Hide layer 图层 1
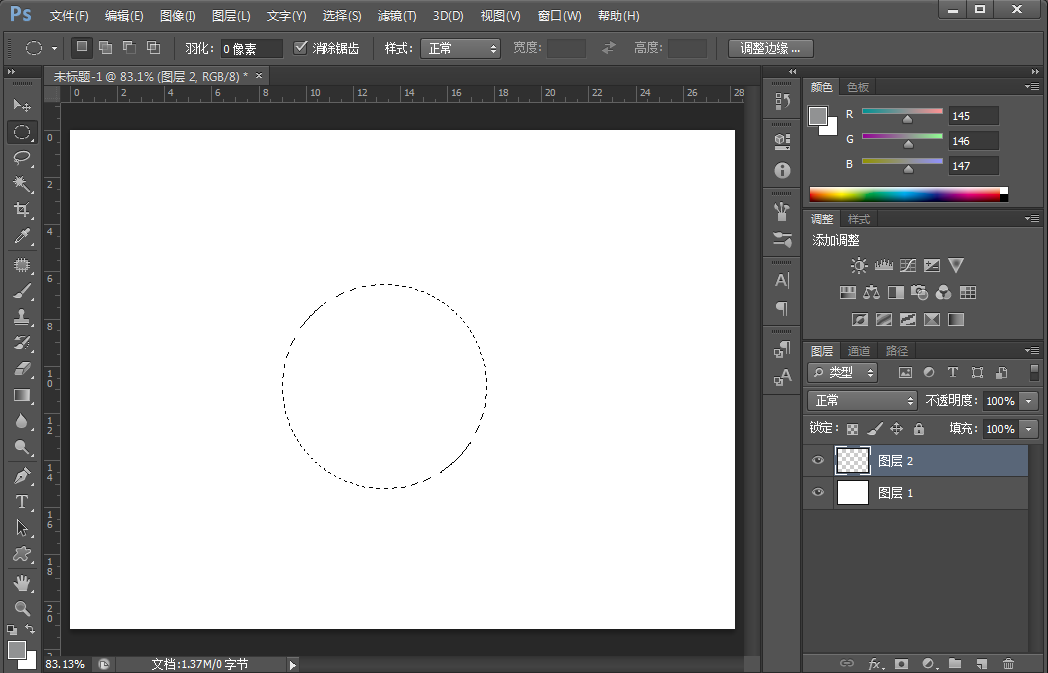1048x673 pixels. [x=818, y=492]
